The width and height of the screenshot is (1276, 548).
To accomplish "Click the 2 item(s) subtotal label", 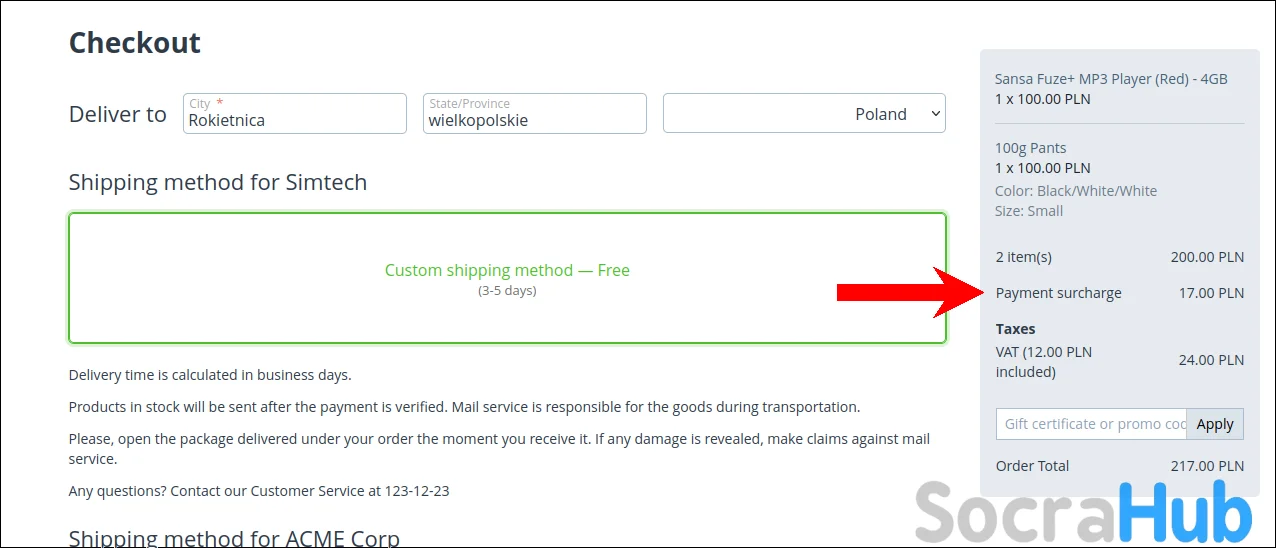I will click(1023, 257).
